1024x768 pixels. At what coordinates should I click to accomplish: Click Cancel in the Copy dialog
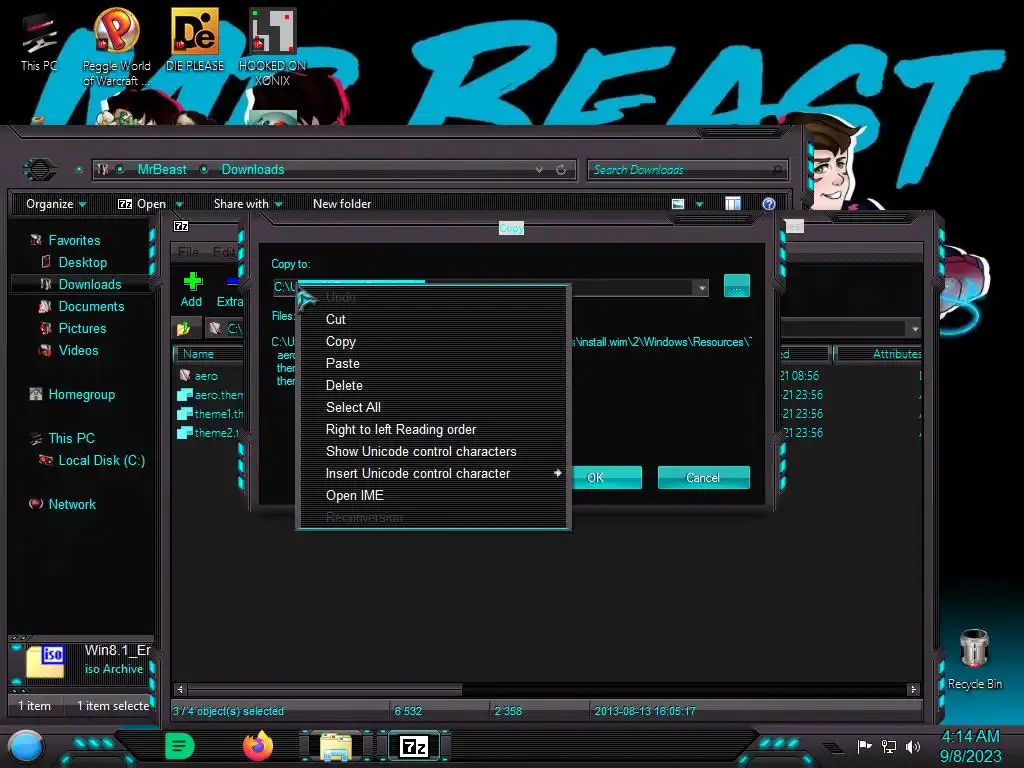[x=703, y=477]
